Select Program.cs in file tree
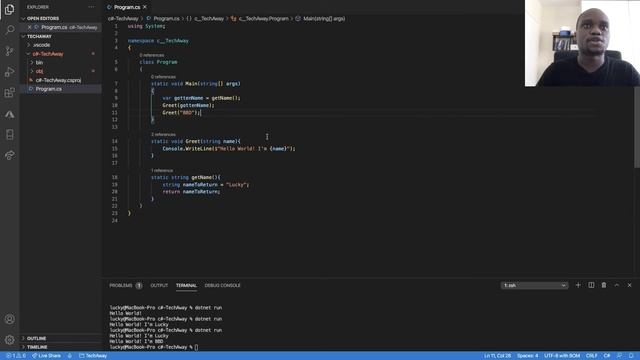 tap(48, 89)
